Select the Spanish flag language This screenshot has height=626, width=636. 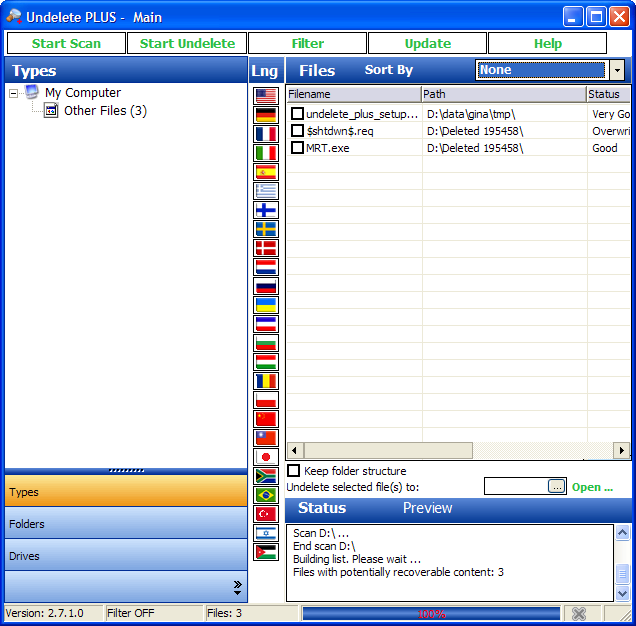pyautogui.click(x=266, y=172)
